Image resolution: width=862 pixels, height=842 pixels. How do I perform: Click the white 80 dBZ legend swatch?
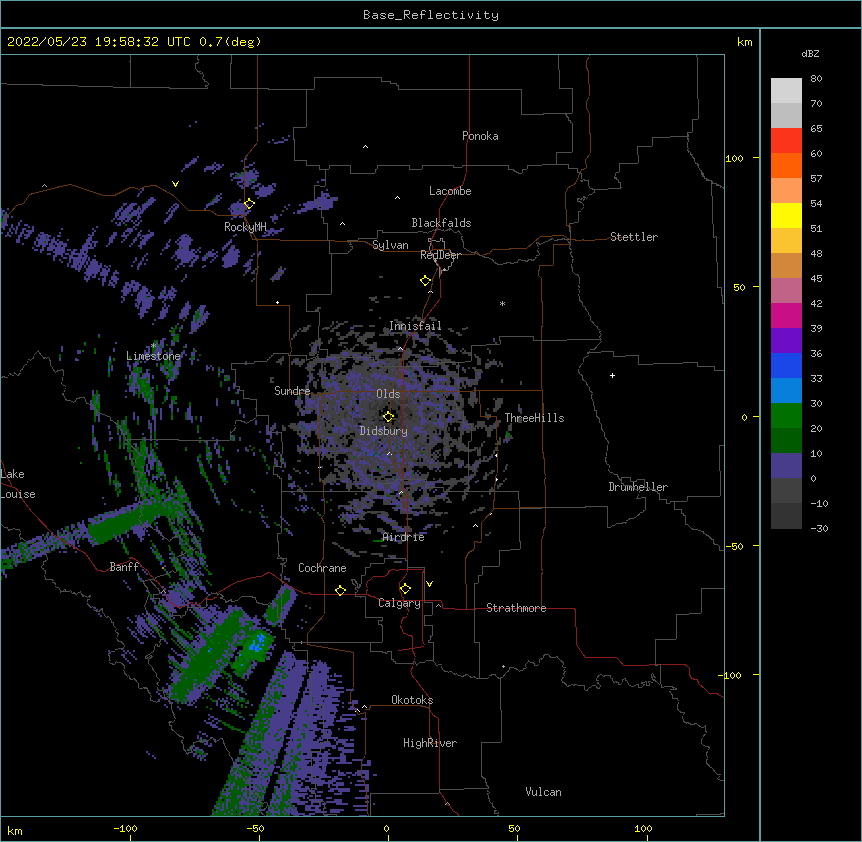[x=786, y=91]
